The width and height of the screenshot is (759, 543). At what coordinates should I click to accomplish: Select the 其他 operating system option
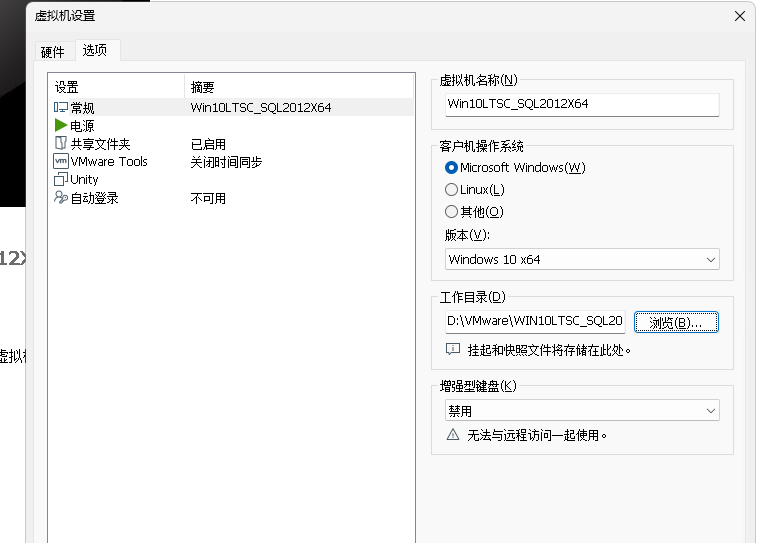tap(451, 212)
